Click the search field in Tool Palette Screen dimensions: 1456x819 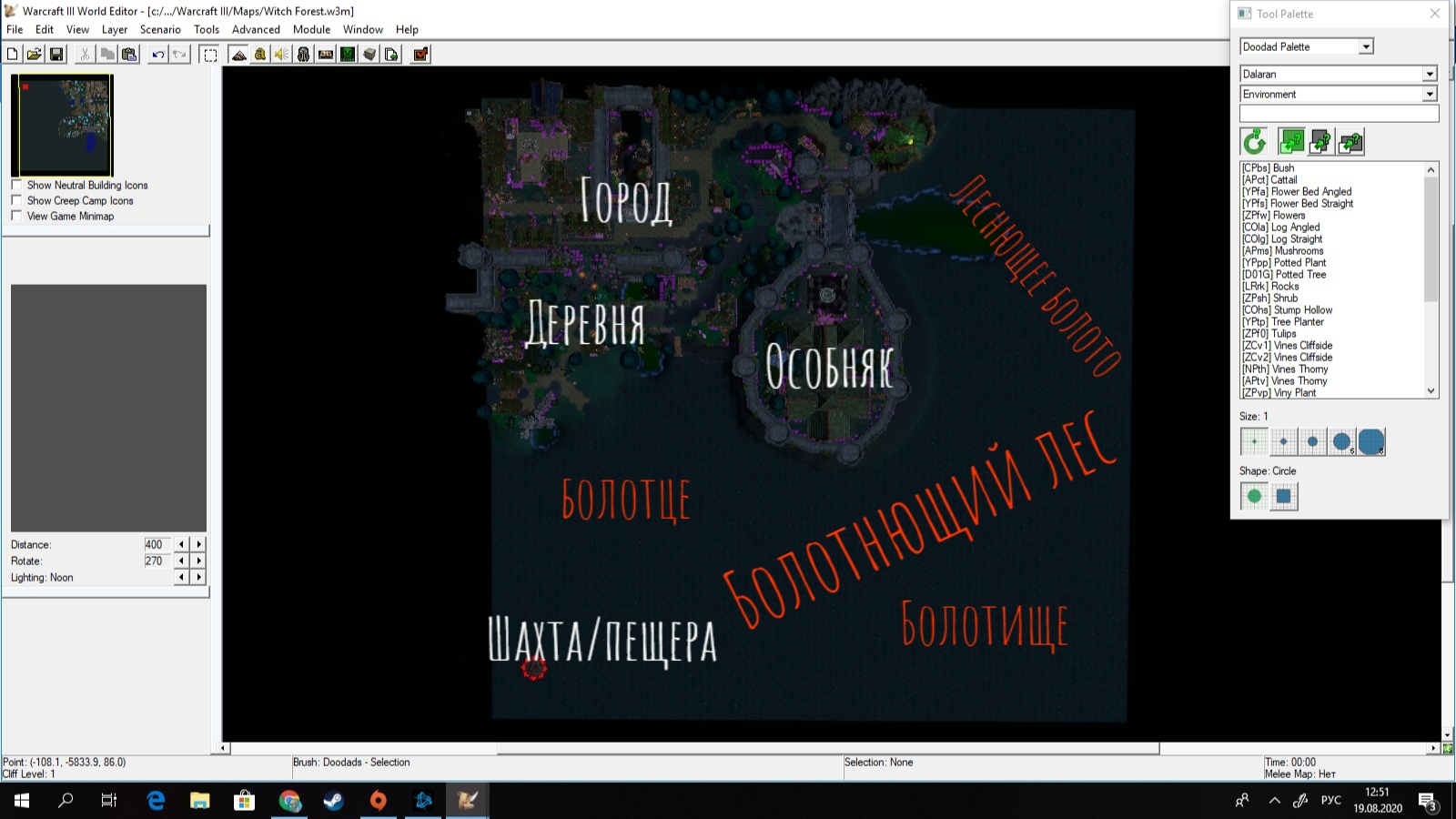pyautogui.click(x=1339, y=113)
